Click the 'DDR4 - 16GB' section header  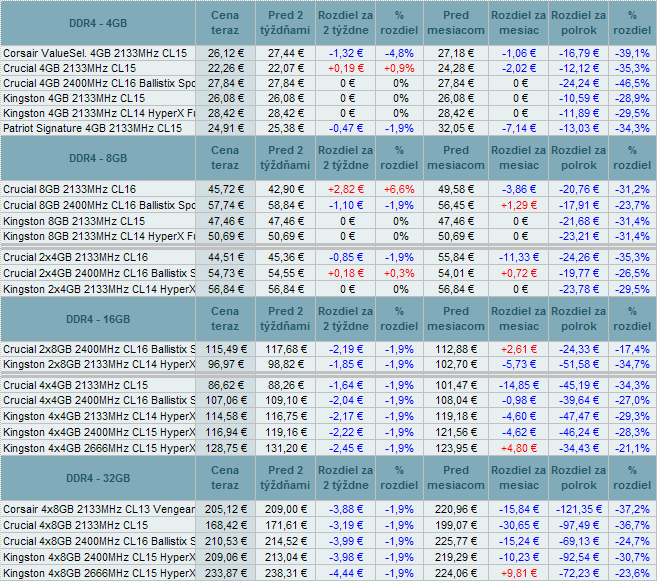[x=98, y=319]
